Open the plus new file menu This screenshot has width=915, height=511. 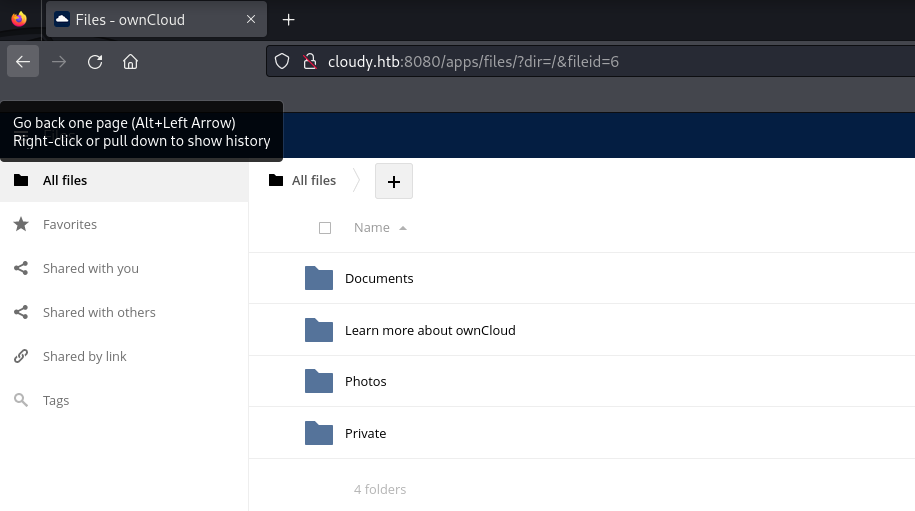(393, 181)
